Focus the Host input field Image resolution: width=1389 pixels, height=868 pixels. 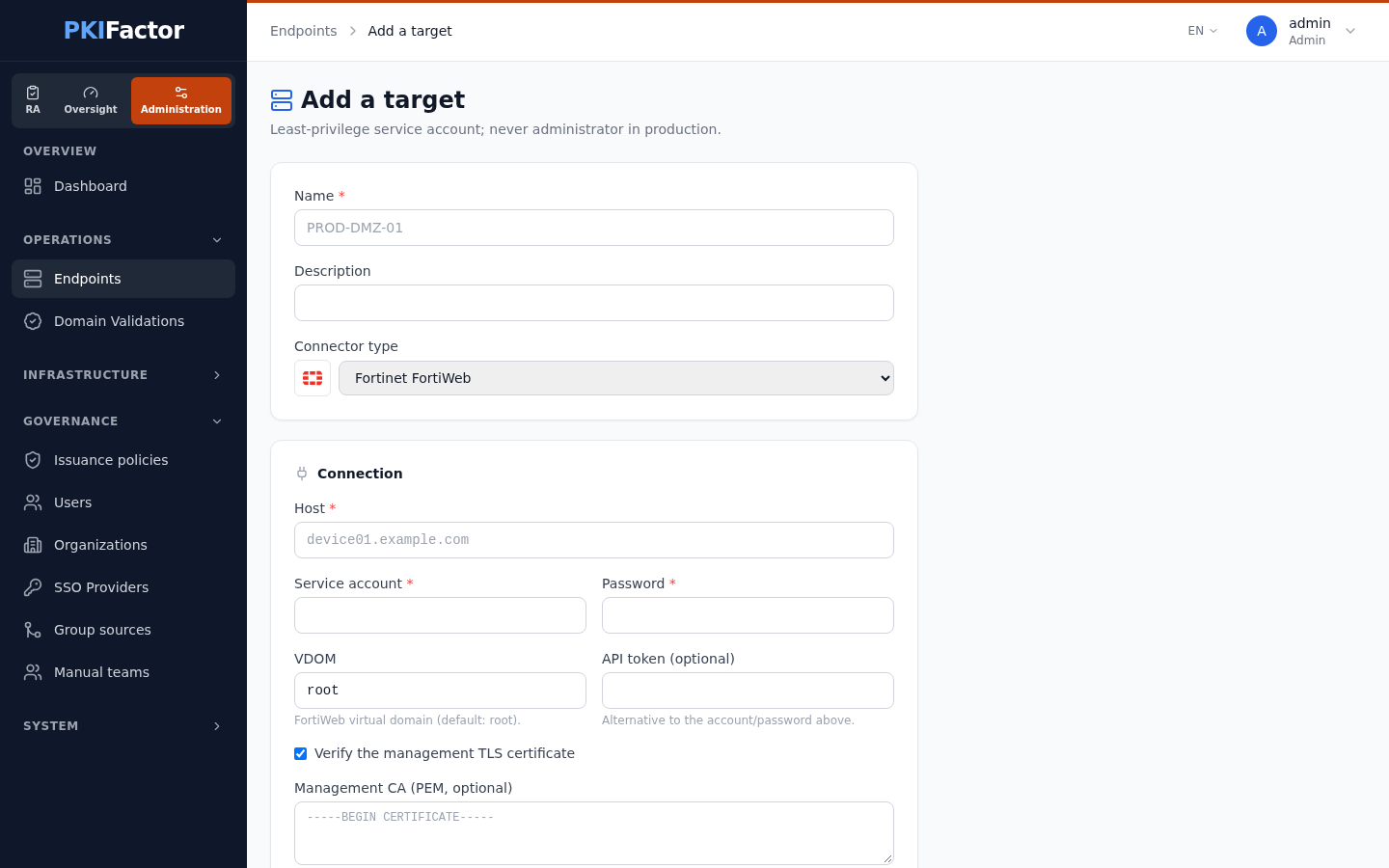point(594,540)
